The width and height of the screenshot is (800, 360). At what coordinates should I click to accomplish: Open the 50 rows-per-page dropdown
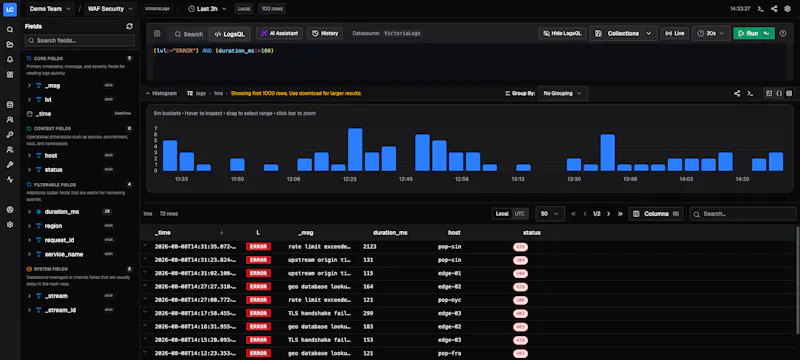click(550, 214)
